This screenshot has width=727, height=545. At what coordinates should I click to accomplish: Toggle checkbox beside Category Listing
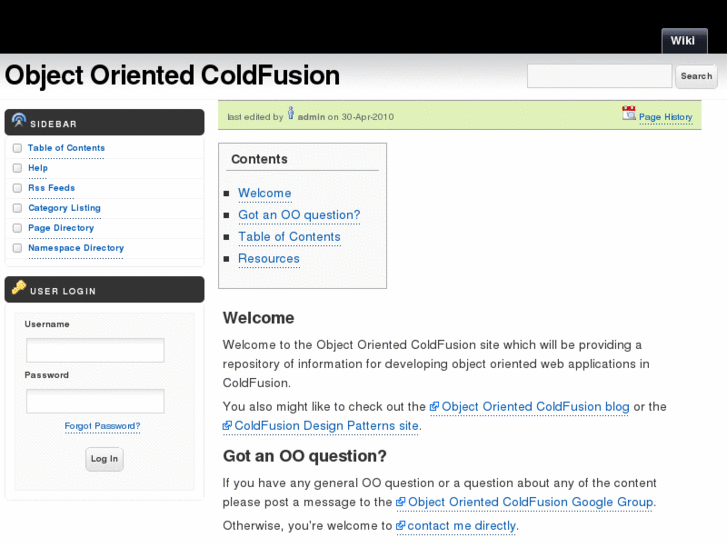click(x=17, y=208)
